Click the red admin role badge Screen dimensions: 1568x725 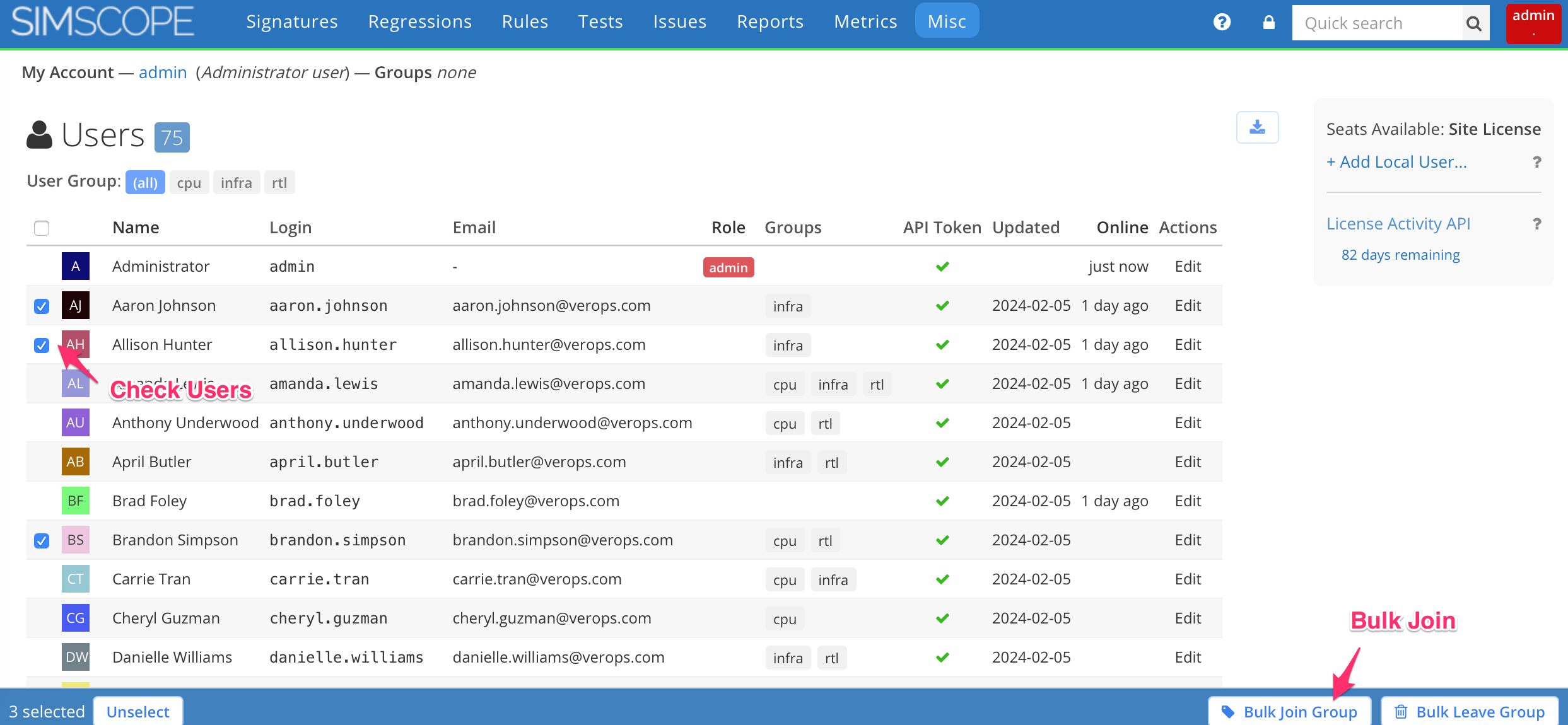[x=728, y=267]
